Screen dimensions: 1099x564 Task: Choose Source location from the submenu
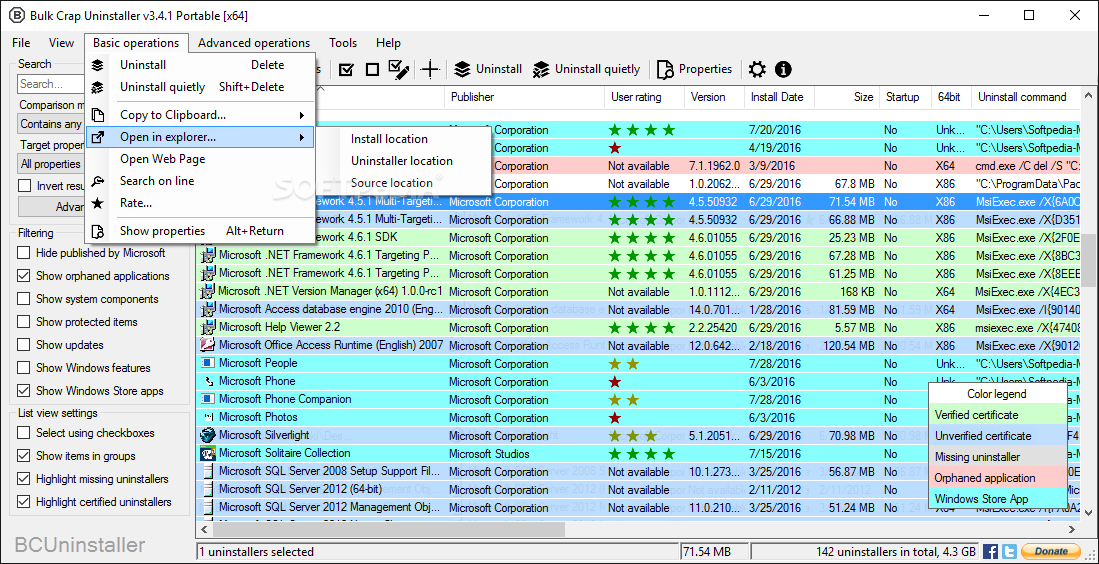click(x=392, y=182)
